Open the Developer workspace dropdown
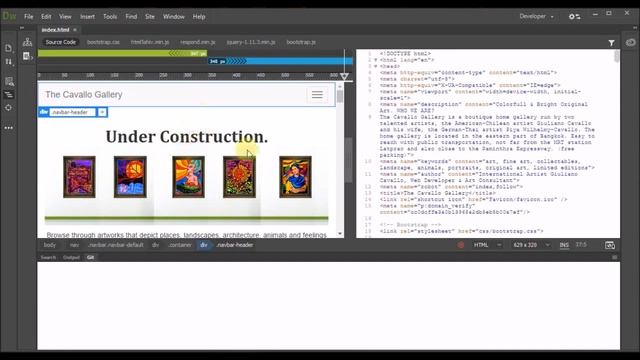Screen dimensions: 640x360 tap(536, 16)
